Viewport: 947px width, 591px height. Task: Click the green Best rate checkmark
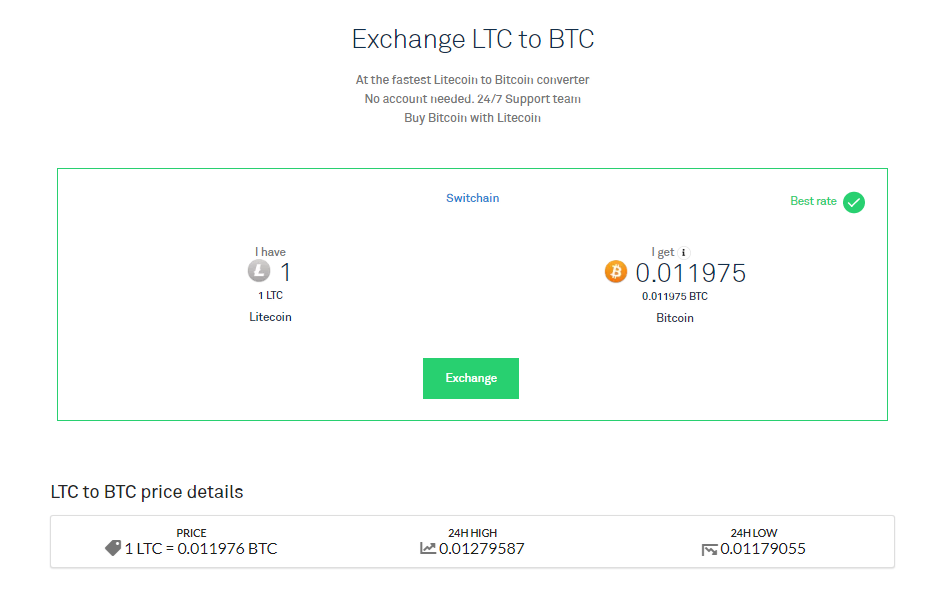[x=853, y=202]
